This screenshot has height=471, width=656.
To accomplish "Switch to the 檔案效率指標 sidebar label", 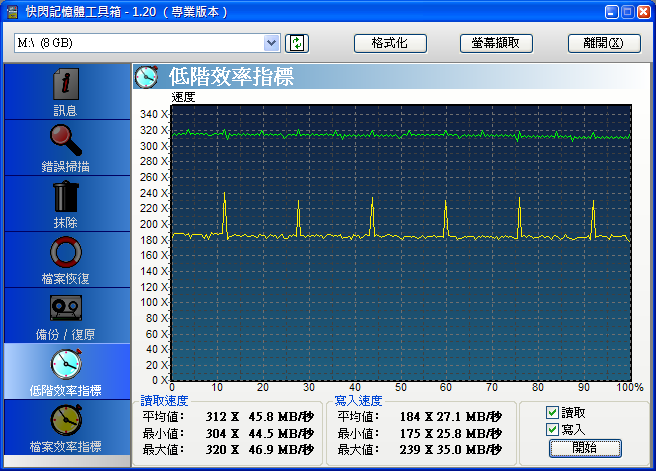I will [65, 447].
